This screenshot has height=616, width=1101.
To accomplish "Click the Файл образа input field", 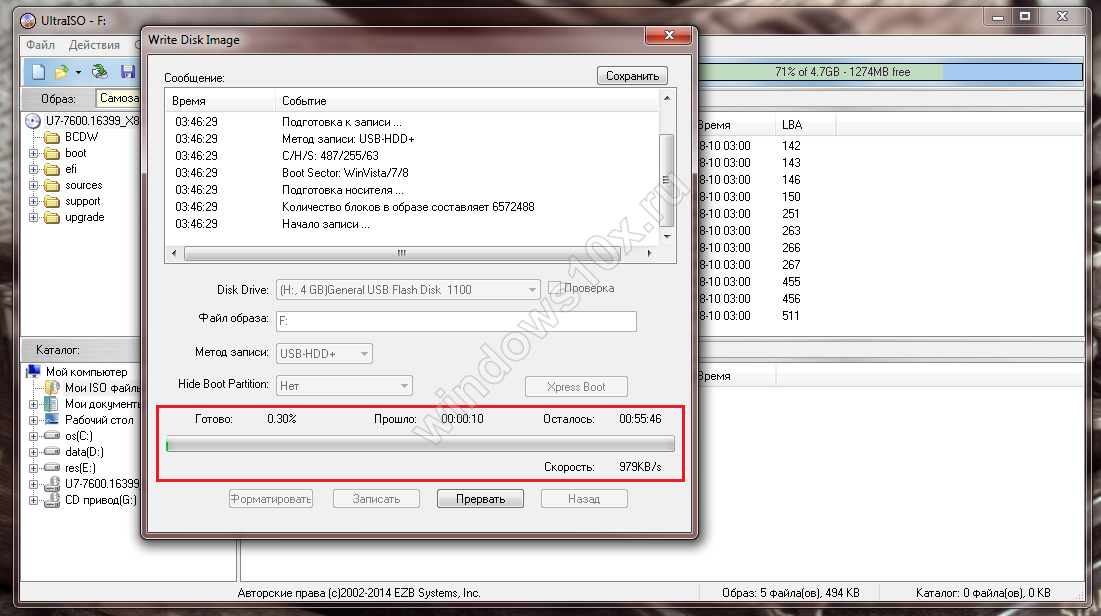I will coord(456,321).
